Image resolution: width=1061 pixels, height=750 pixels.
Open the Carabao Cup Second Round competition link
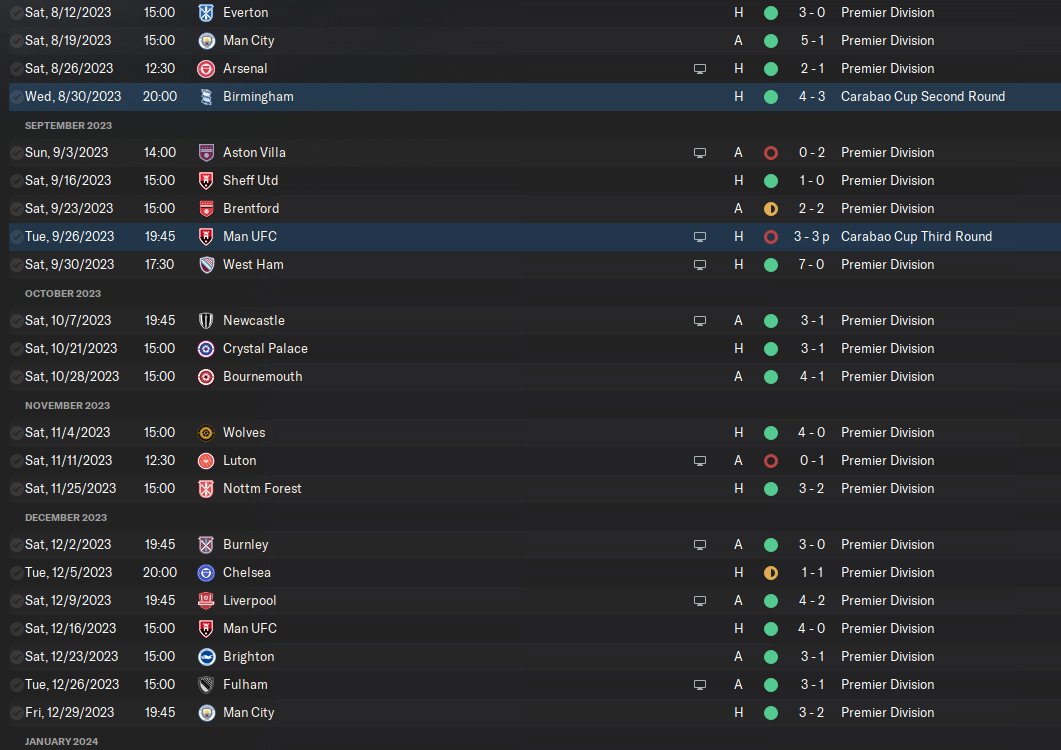922,97
